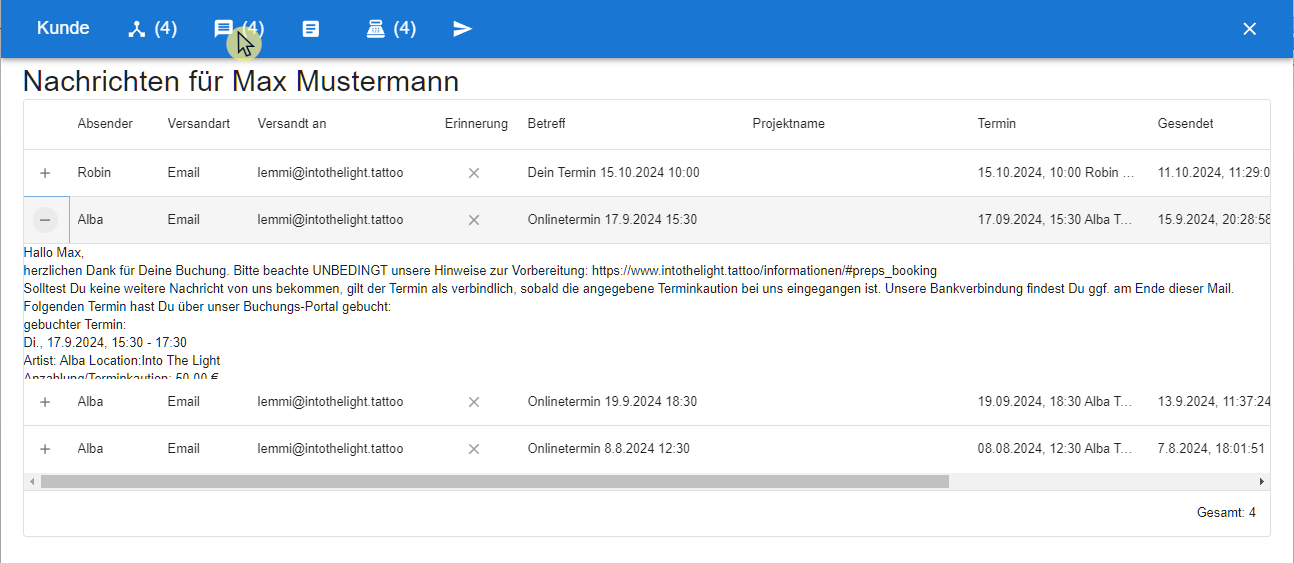Click heading 'Nachrichten für Max Mustermann'
Image resolution: width=1294 pixels, height=563 pixels.
241,81
